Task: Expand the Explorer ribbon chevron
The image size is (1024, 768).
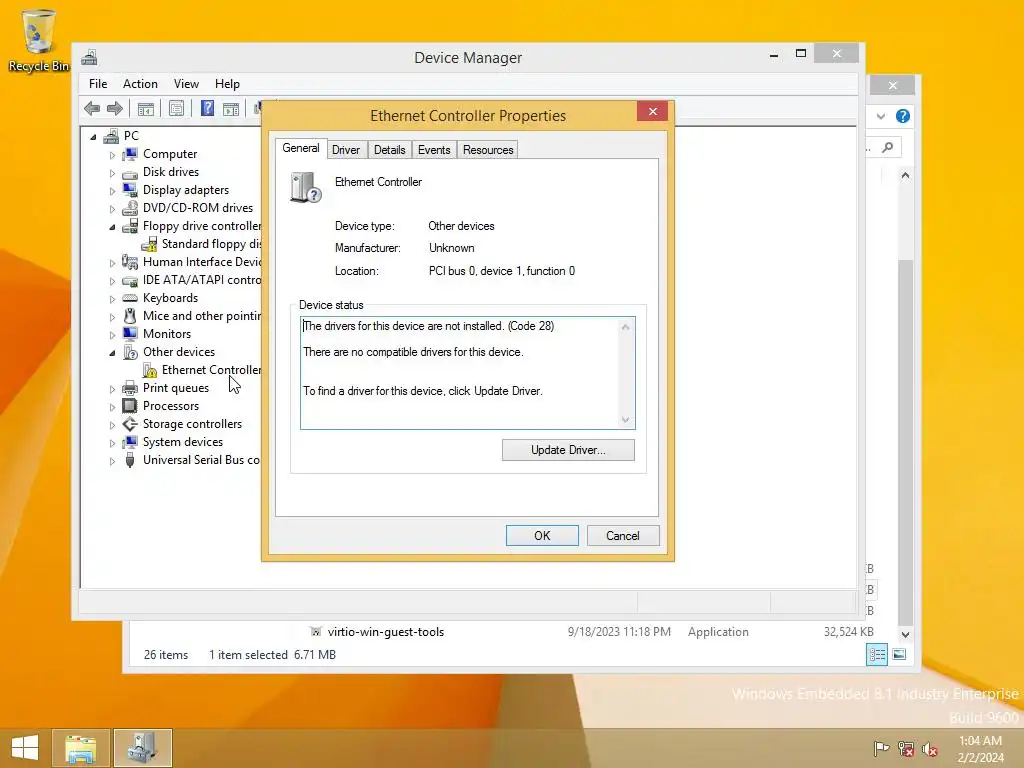Action: [881, 116]
